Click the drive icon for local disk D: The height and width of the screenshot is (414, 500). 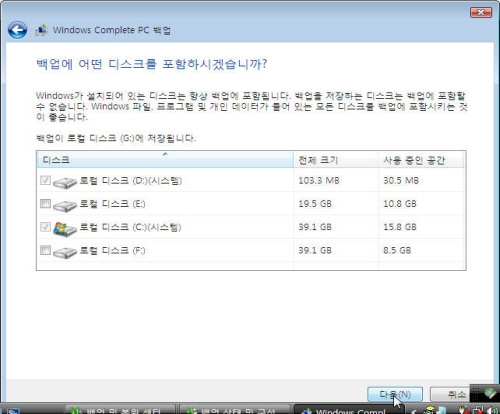click(x=65, y=182)
